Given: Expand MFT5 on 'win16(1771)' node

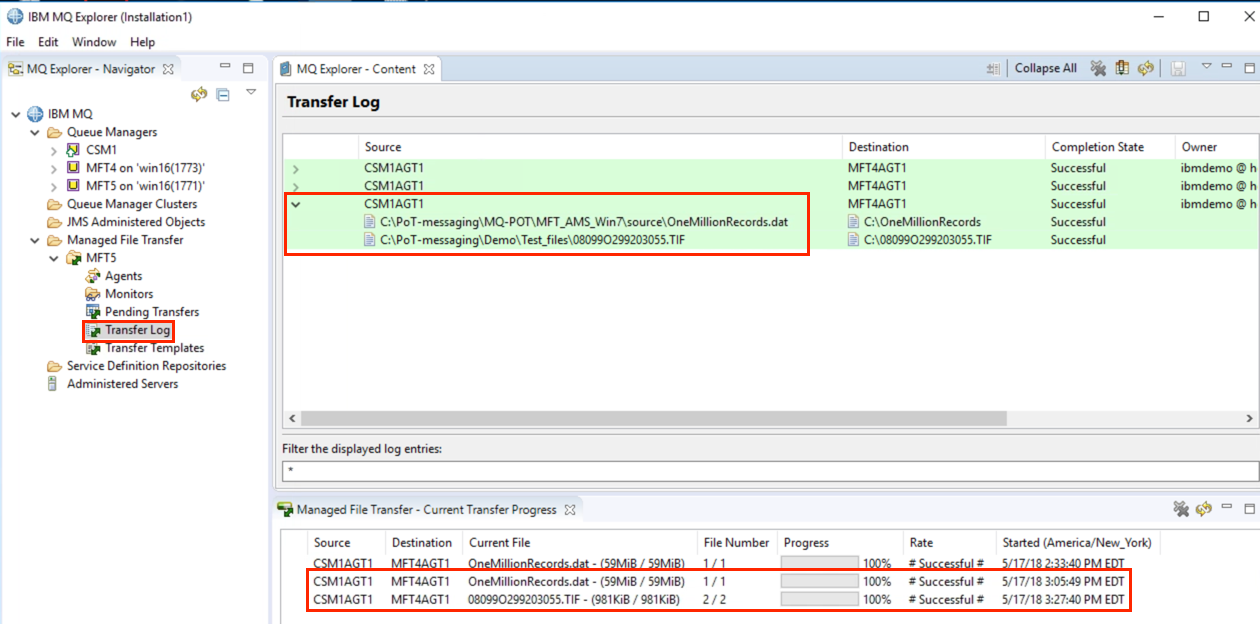Looking at the screenshot, I should [53, 186].
